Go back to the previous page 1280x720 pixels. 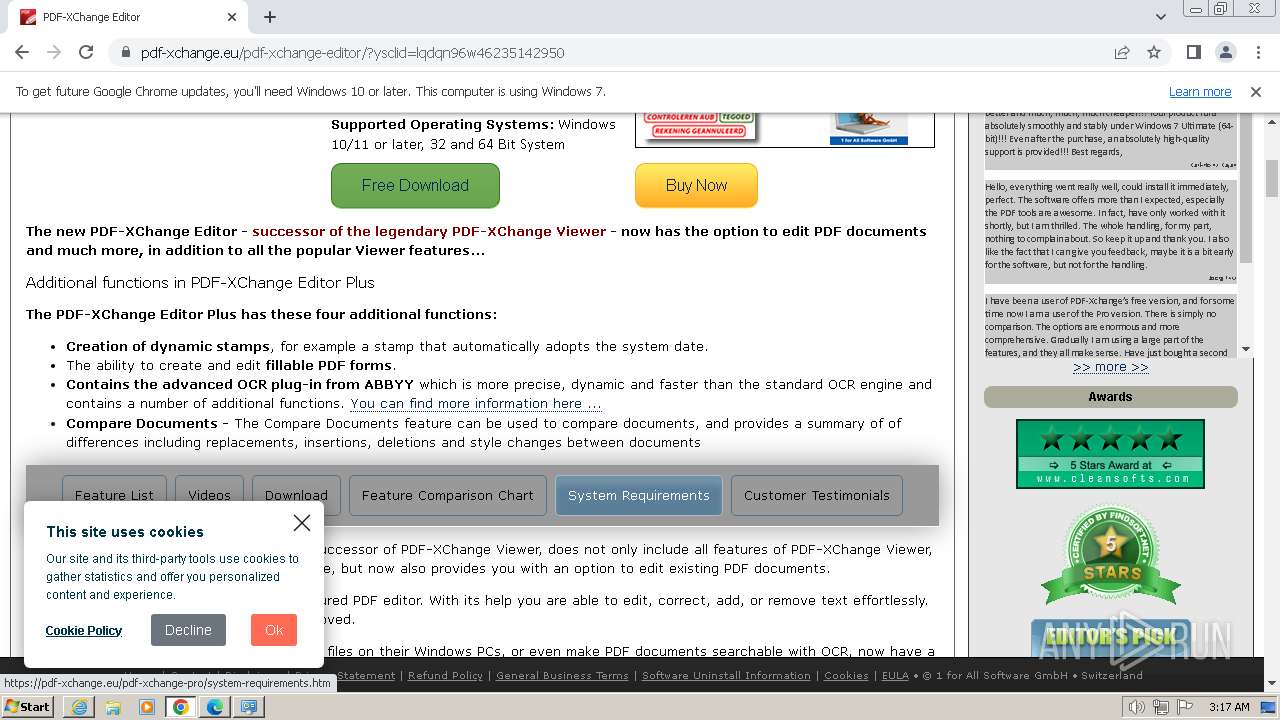point(22,52)
